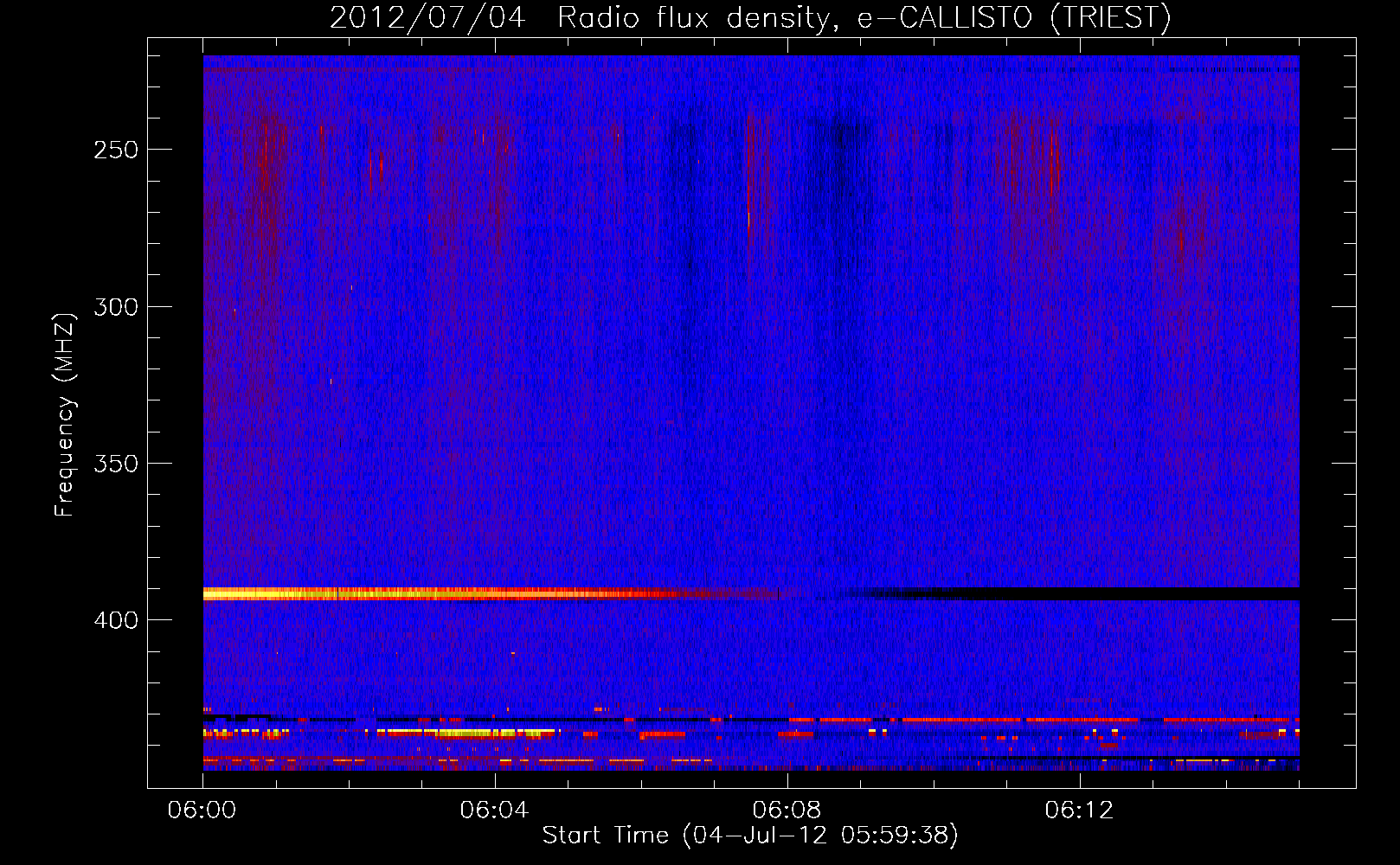Viewport: 1400px width, 865px height.
Task: Click the 250 frequency tick label
Action: (115, 150)
